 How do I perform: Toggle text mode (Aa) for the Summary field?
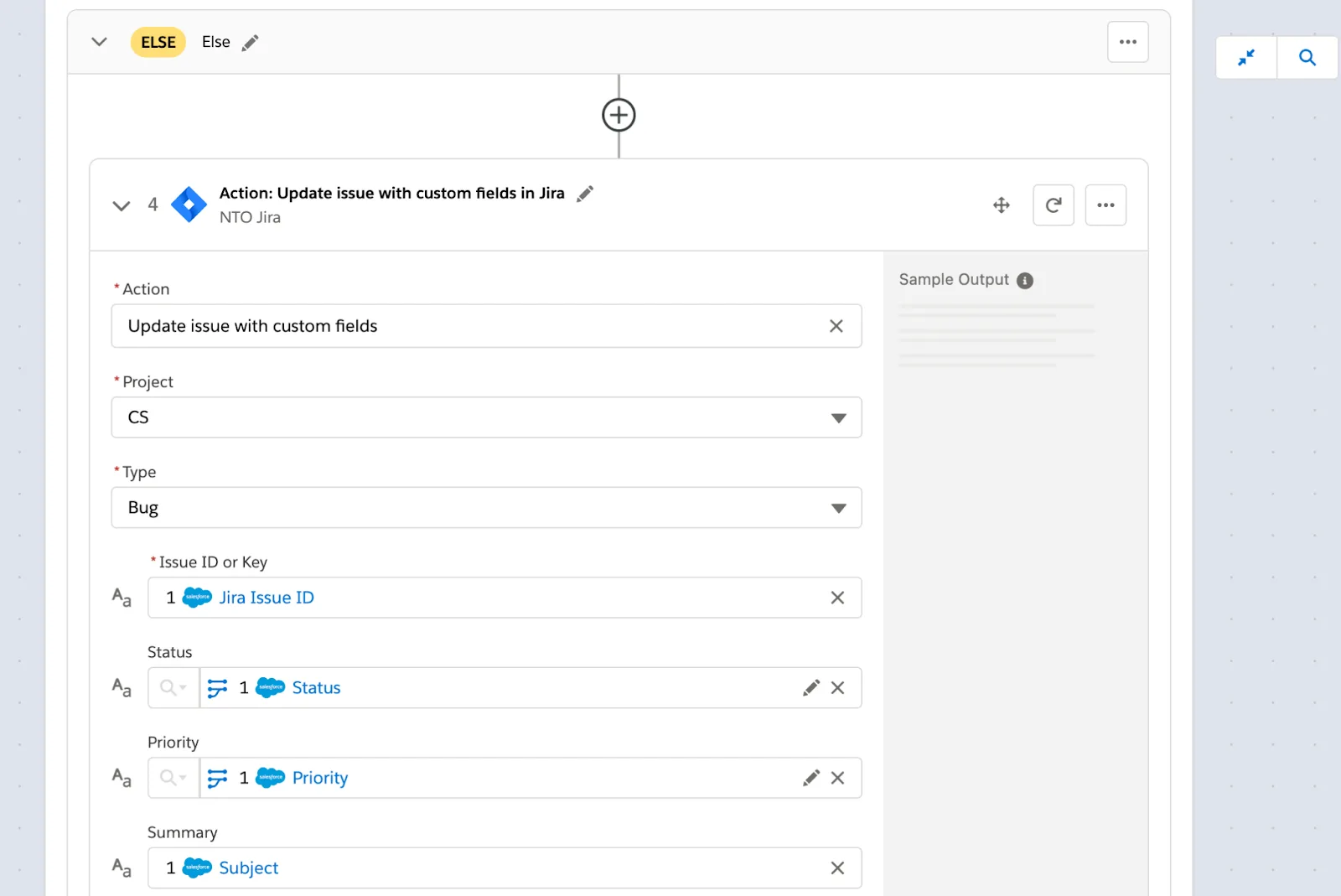[122, 868]
